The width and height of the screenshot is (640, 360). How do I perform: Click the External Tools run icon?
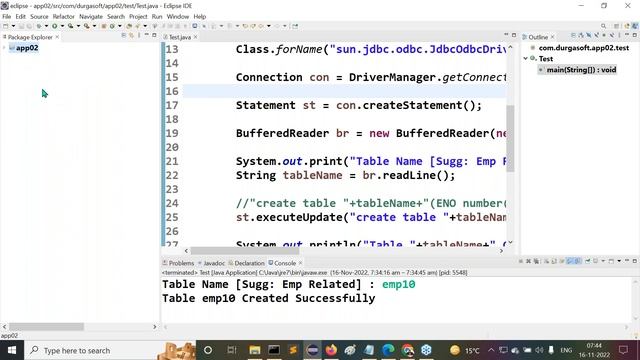87,26
